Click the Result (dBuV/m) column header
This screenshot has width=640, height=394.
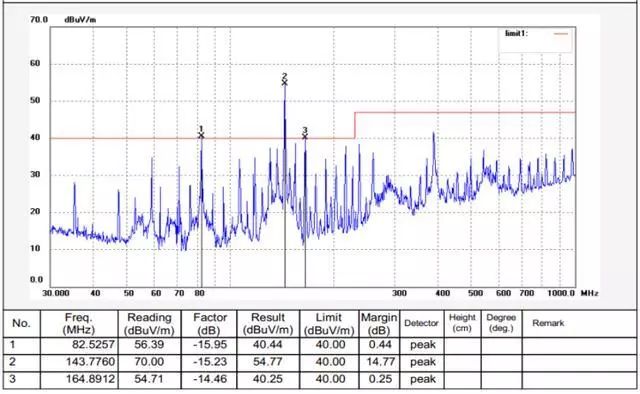pos(268,323)
